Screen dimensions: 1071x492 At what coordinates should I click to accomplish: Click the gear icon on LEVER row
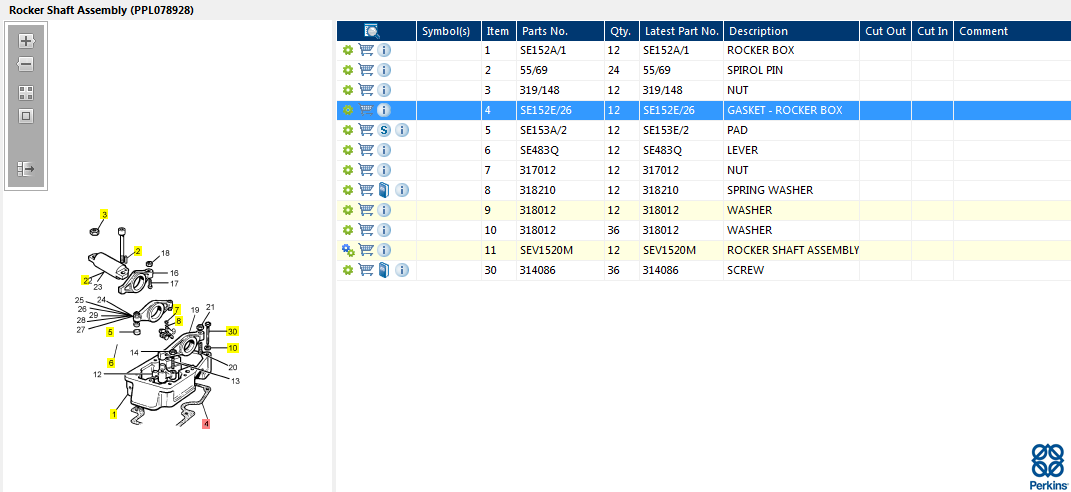[348, 150]
